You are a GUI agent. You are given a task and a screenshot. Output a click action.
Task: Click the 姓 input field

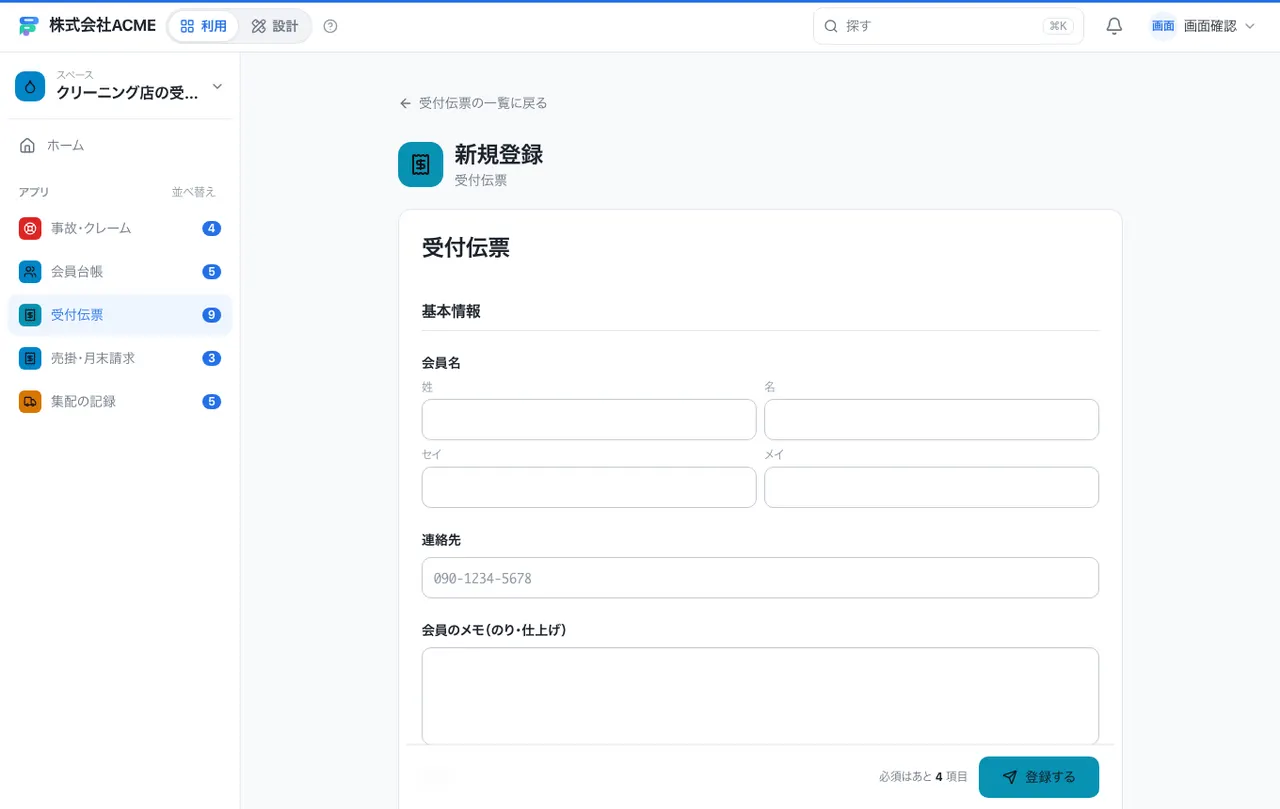[589, 420]
